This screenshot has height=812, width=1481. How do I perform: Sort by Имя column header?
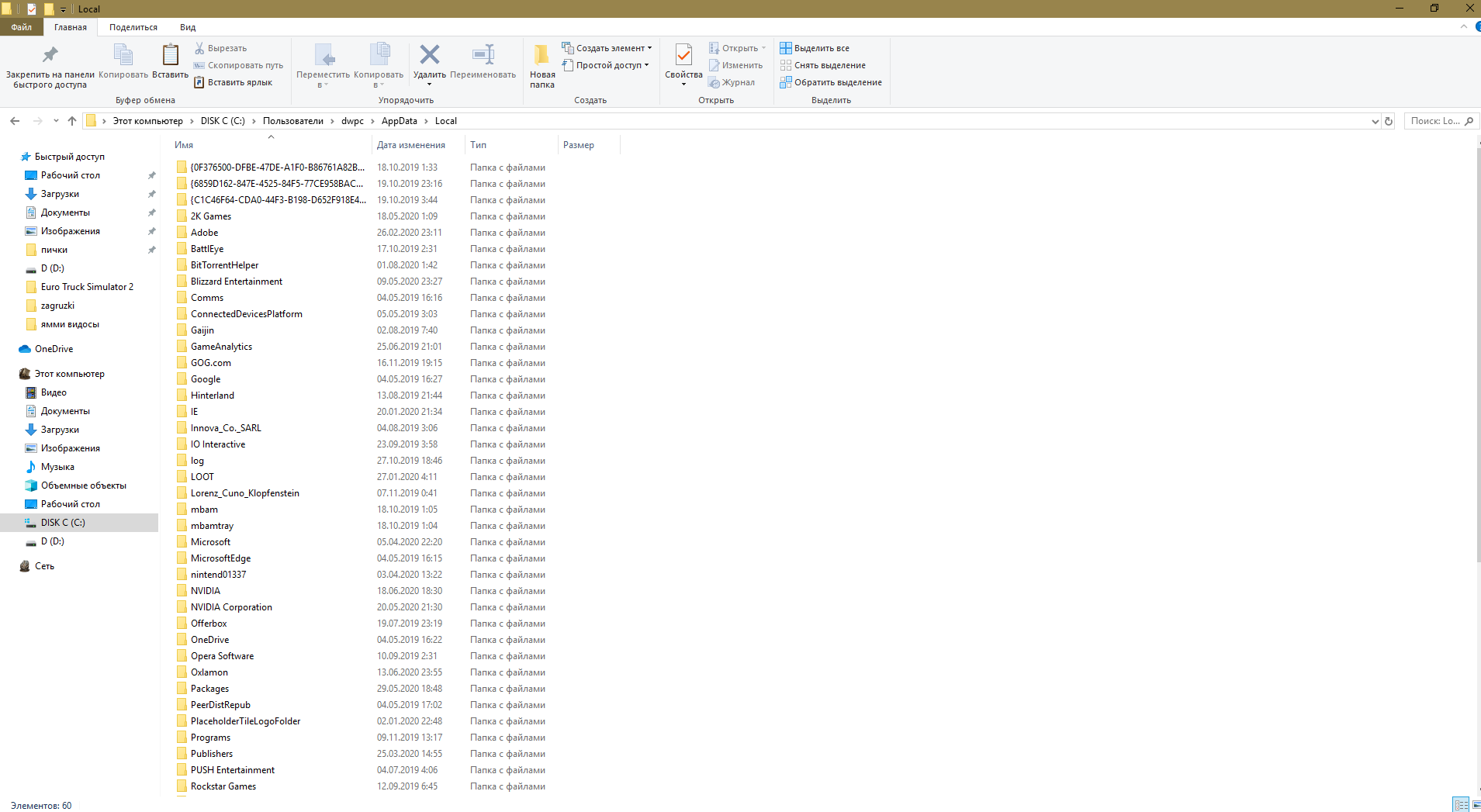(184, 145)
